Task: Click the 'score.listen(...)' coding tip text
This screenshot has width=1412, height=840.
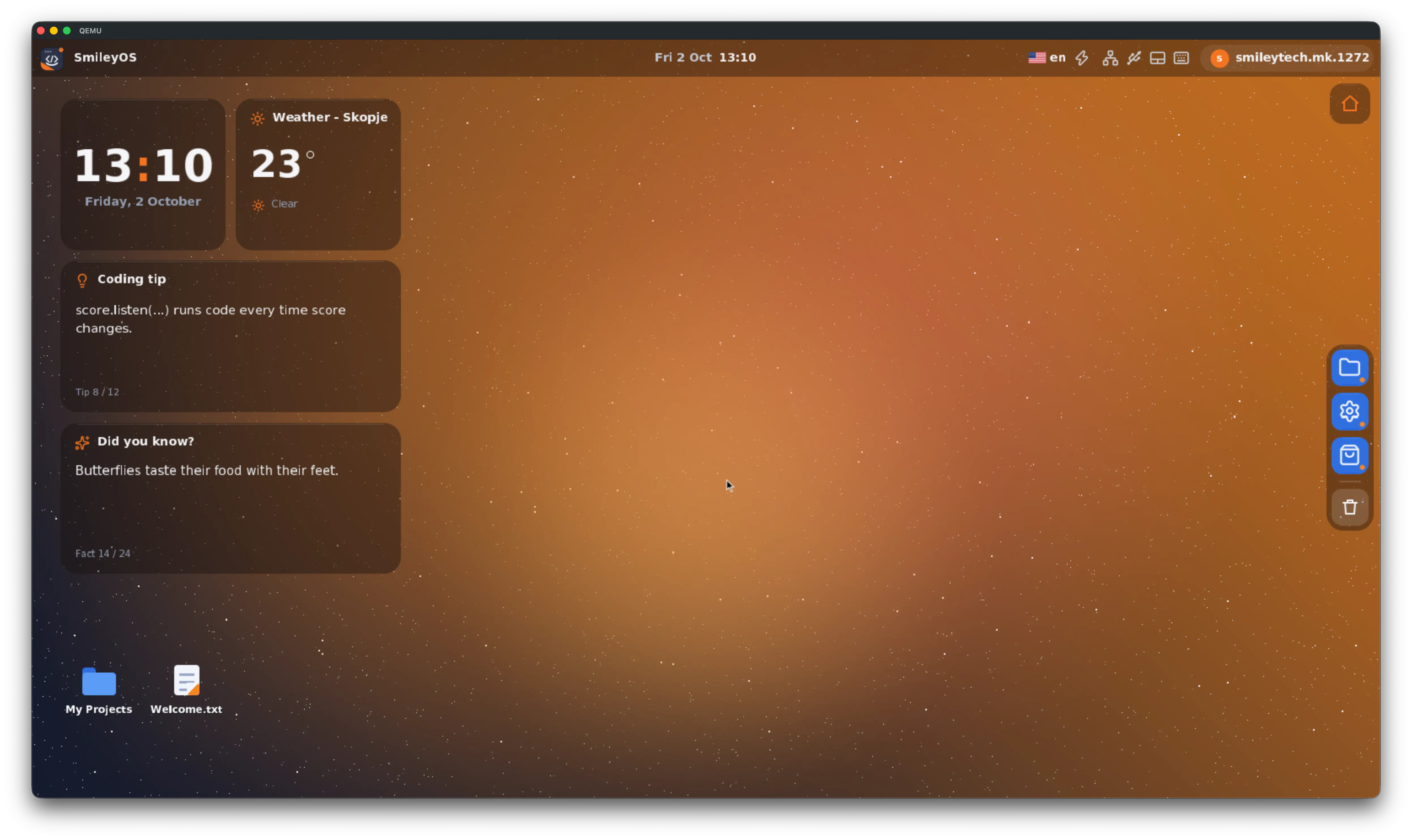Action: point(211,319)
